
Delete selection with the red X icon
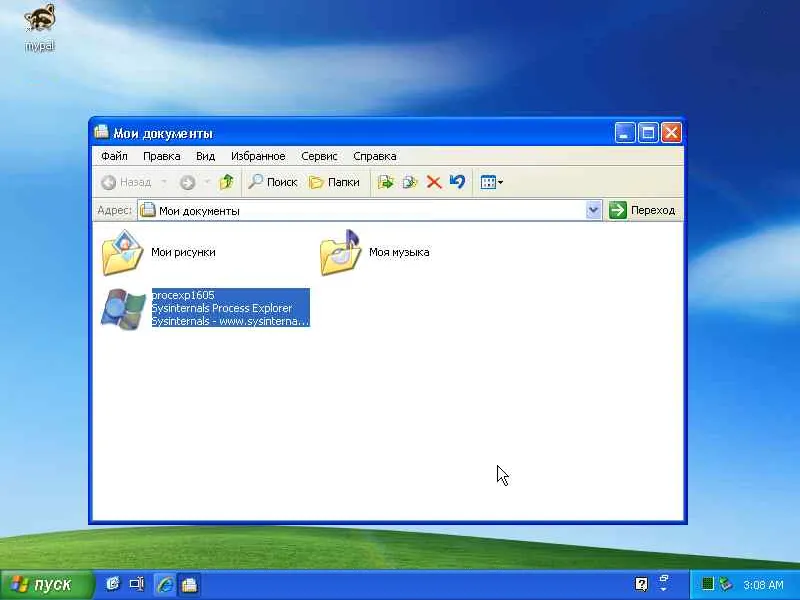434,182
